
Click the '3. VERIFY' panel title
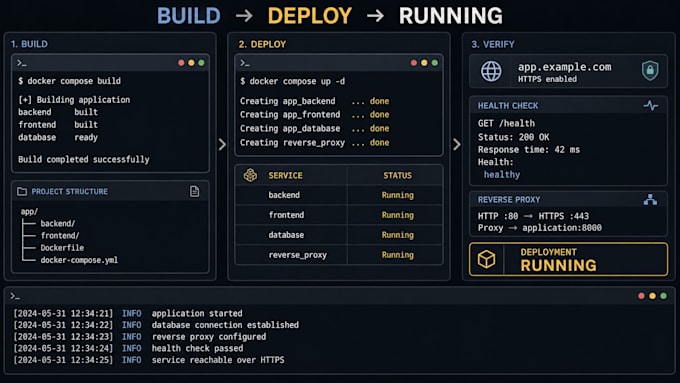[493, 44]
